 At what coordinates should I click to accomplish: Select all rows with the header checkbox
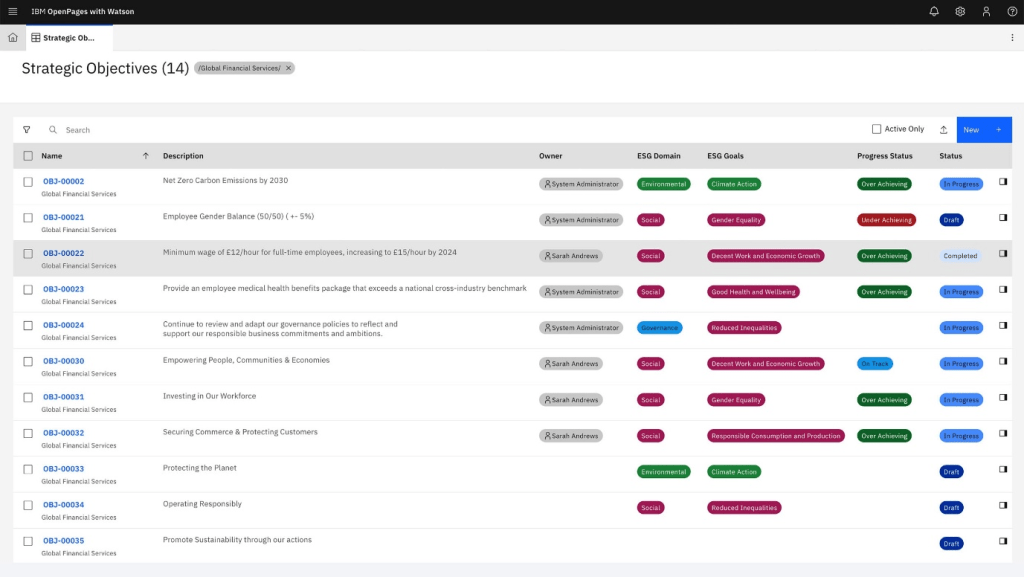pyautogui.click(x=27, y=156)
